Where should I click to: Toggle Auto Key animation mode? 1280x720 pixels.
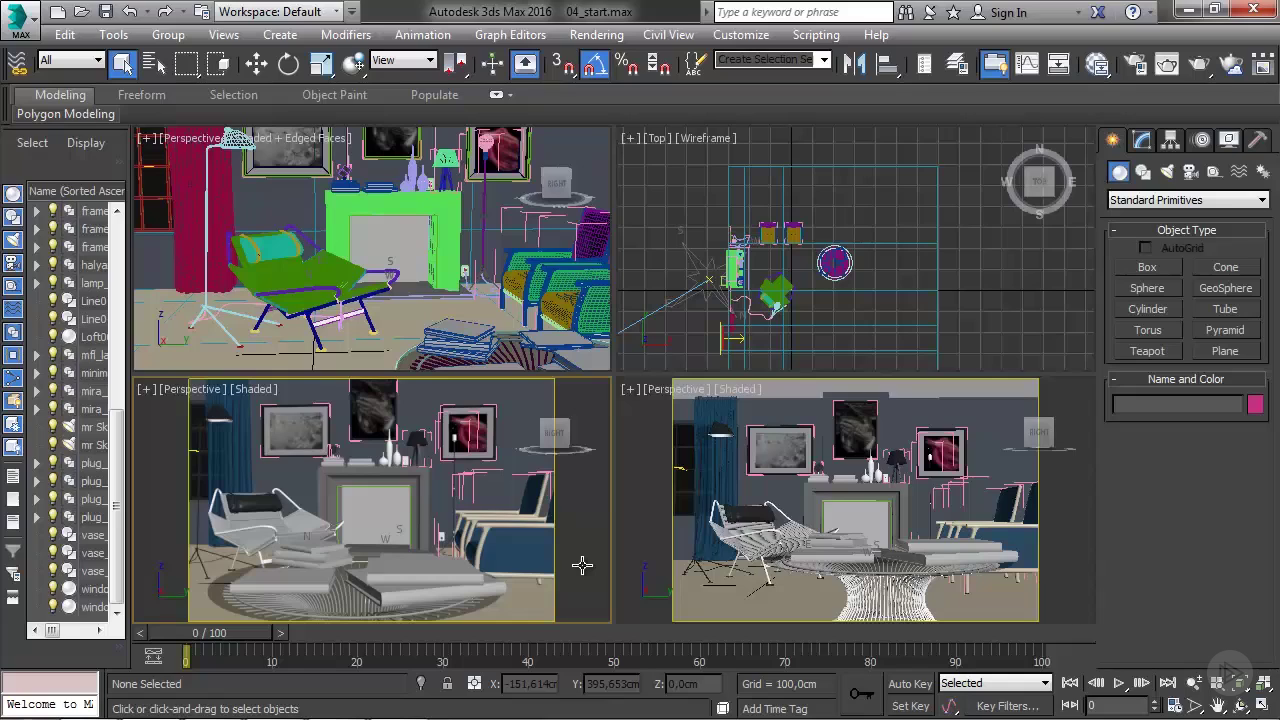pos(910,684)
